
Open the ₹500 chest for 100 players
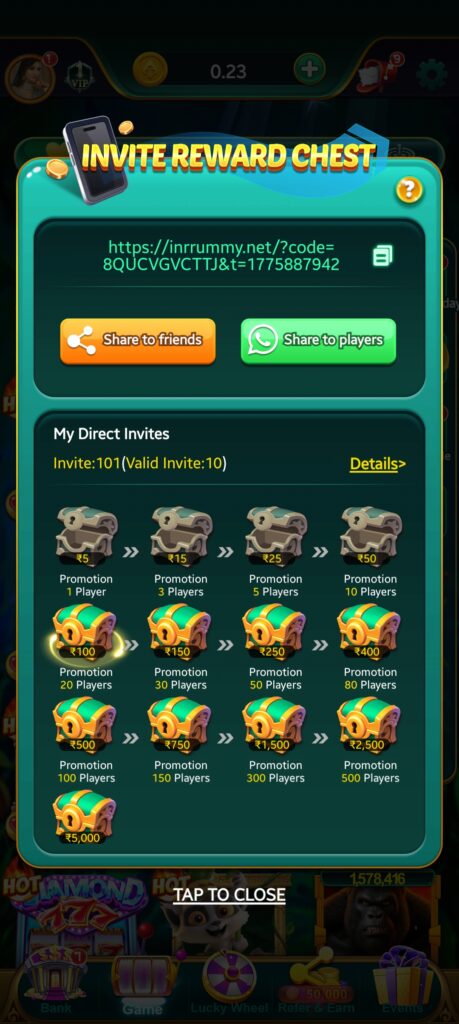(86, 725)
